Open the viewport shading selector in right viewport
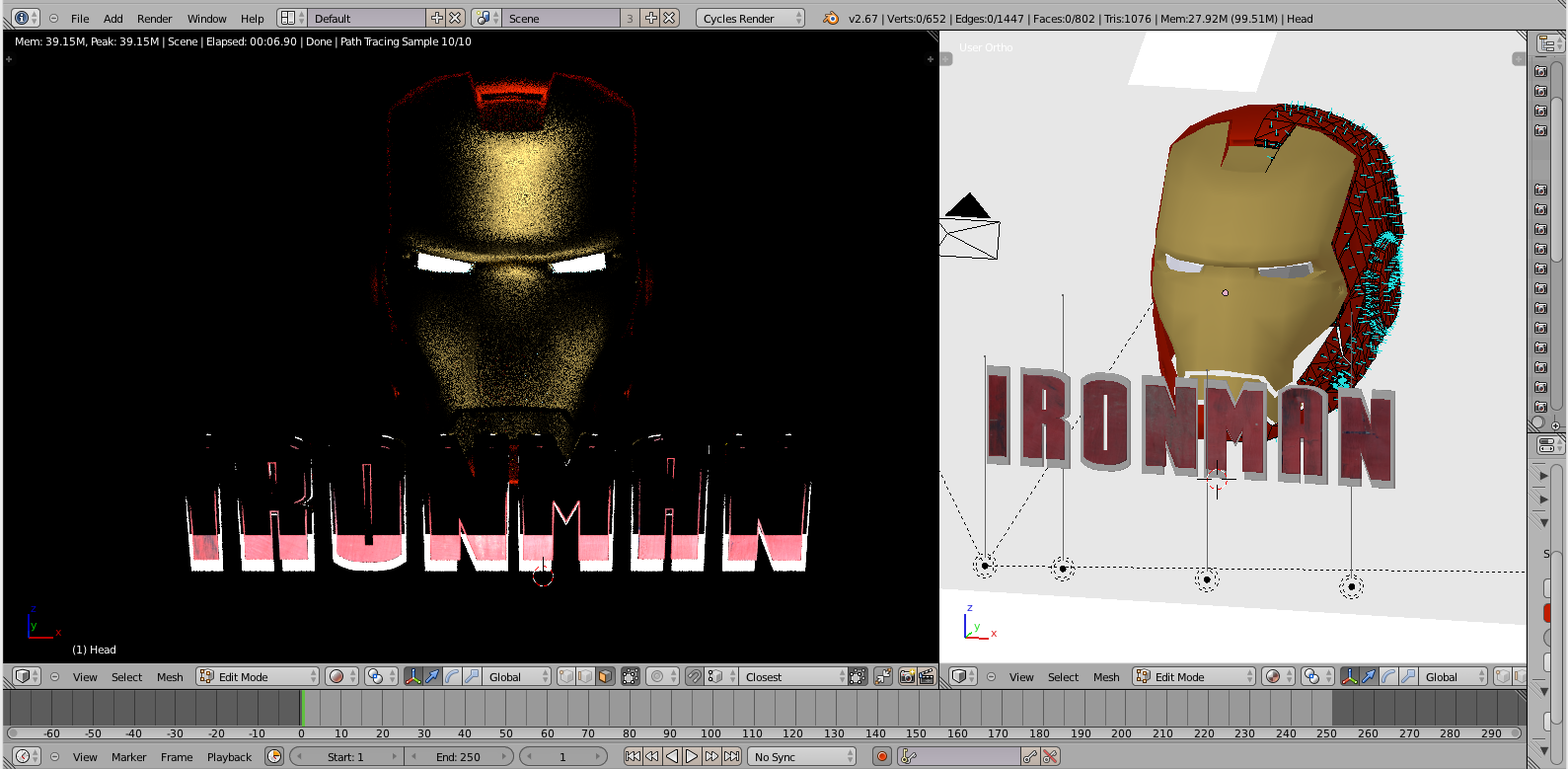Viewport: 1568px width, 769px height. tap(1278, 677)
